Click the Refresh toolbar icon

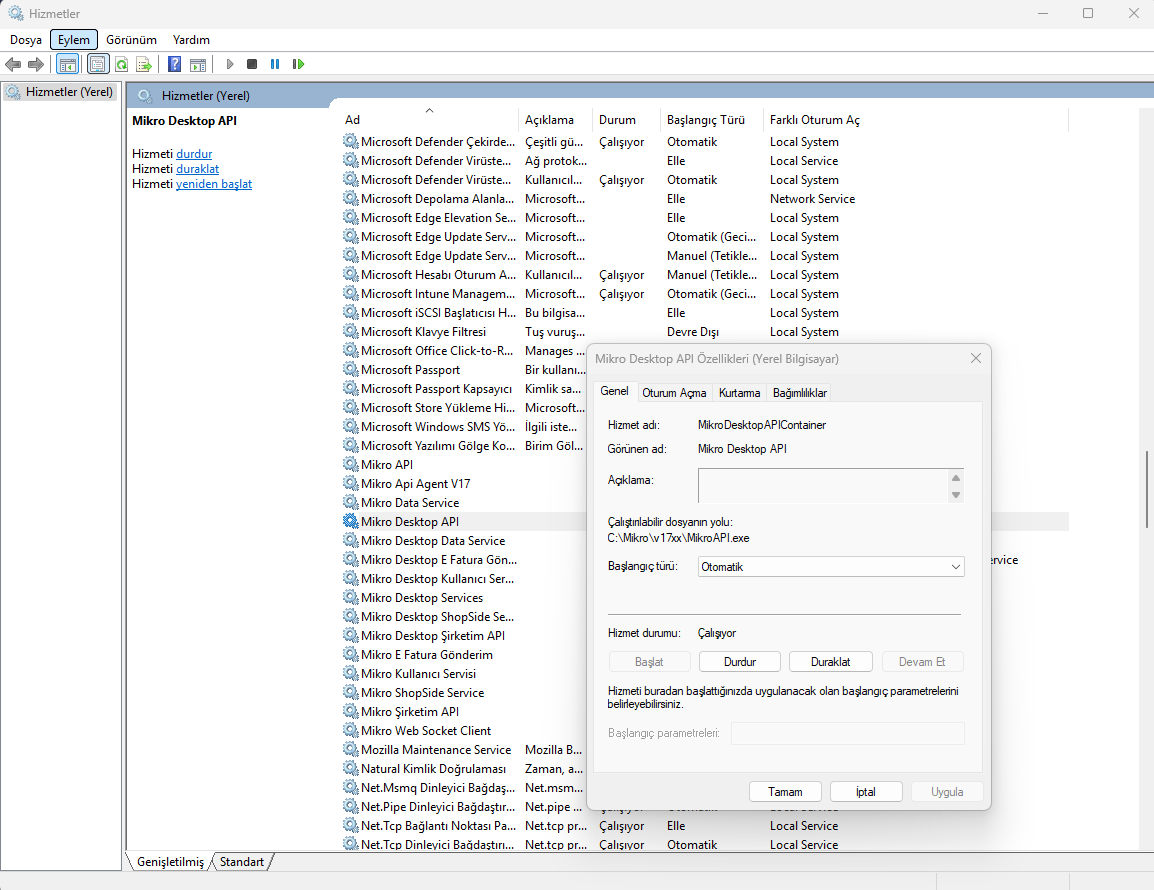(x=121, y=65)
